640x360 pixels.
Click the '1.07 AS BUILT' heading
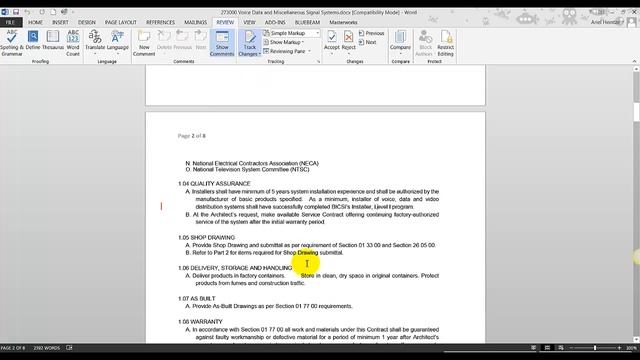tap(197, 299)
